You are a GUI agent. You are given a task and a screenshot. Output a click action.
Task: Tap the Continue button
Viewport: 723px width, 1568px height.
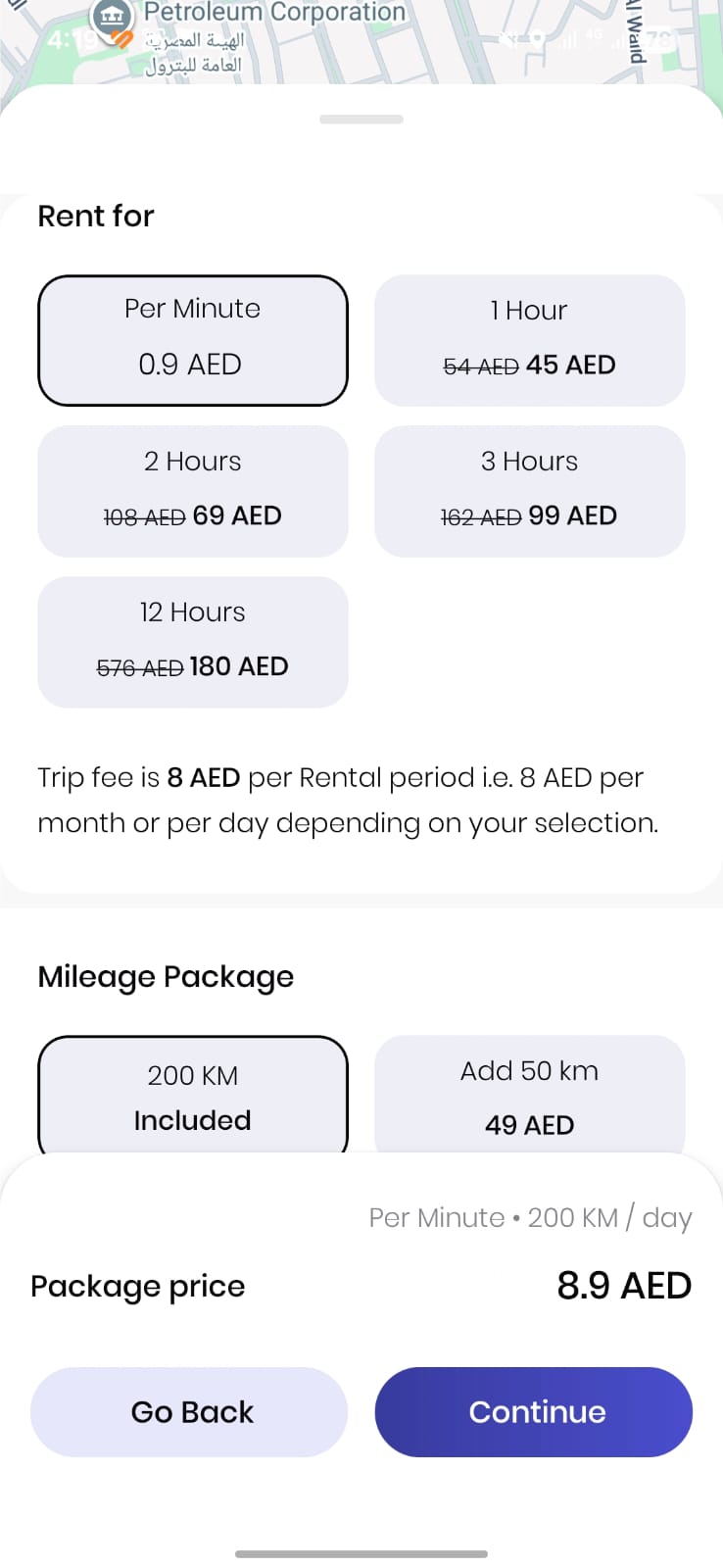coord(534,1412)
